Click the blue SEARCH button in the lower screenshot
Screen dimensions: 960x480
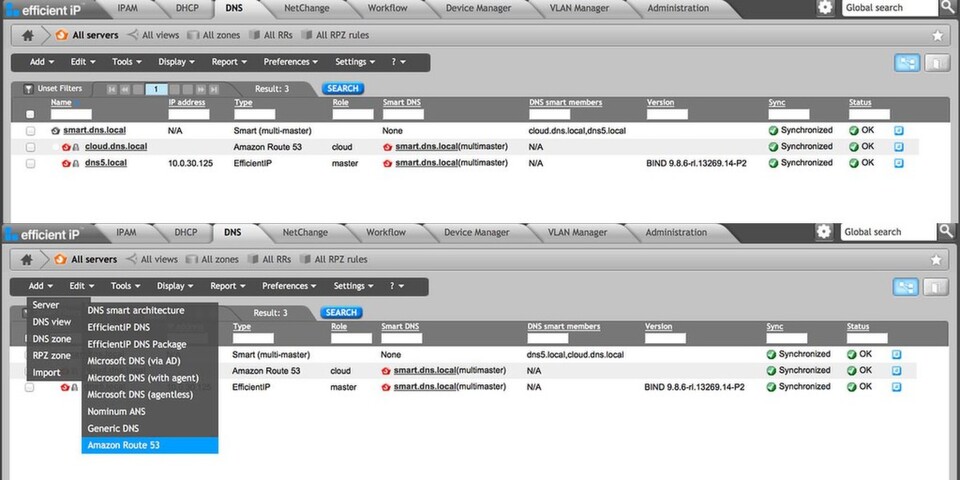[341, 312]
